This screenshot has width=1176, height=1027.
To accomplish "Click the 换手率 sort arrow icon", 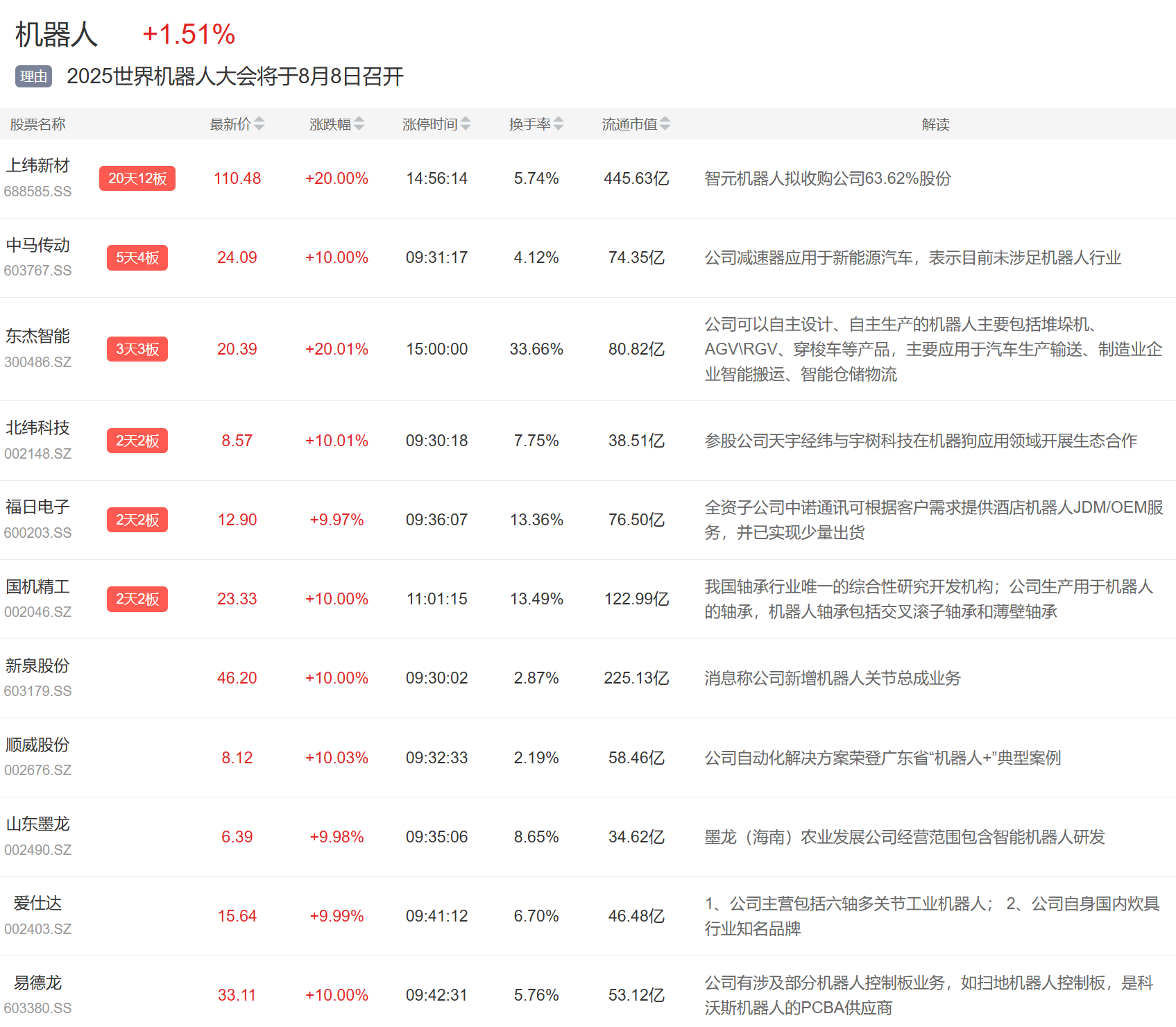I will point(559,124).
